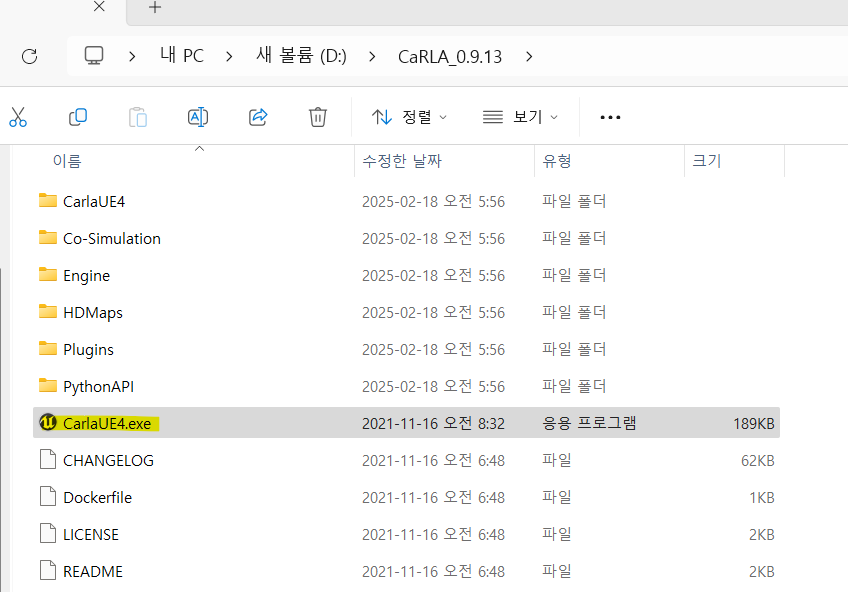Screen dimensions: 848x592
Task: Select the HDMaps folder name
Action: [93, 313]
